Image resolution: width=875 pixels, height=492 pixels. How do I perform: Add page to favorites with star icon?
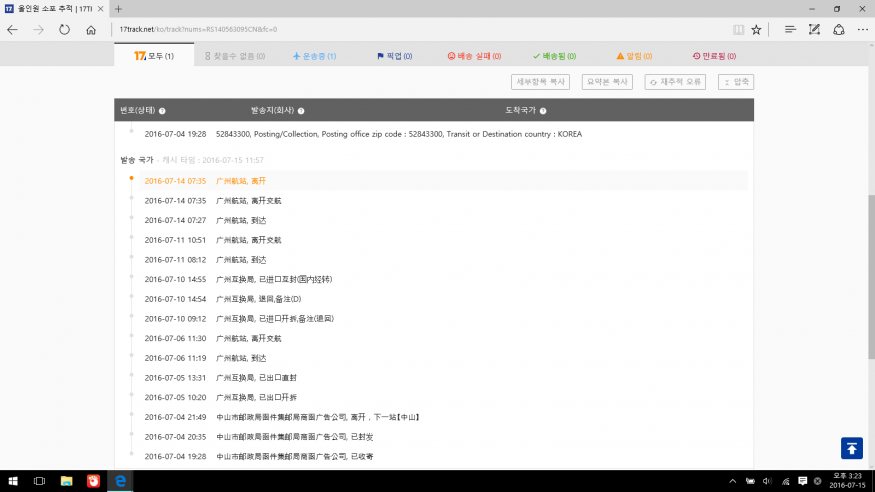(x=757, y=30)
